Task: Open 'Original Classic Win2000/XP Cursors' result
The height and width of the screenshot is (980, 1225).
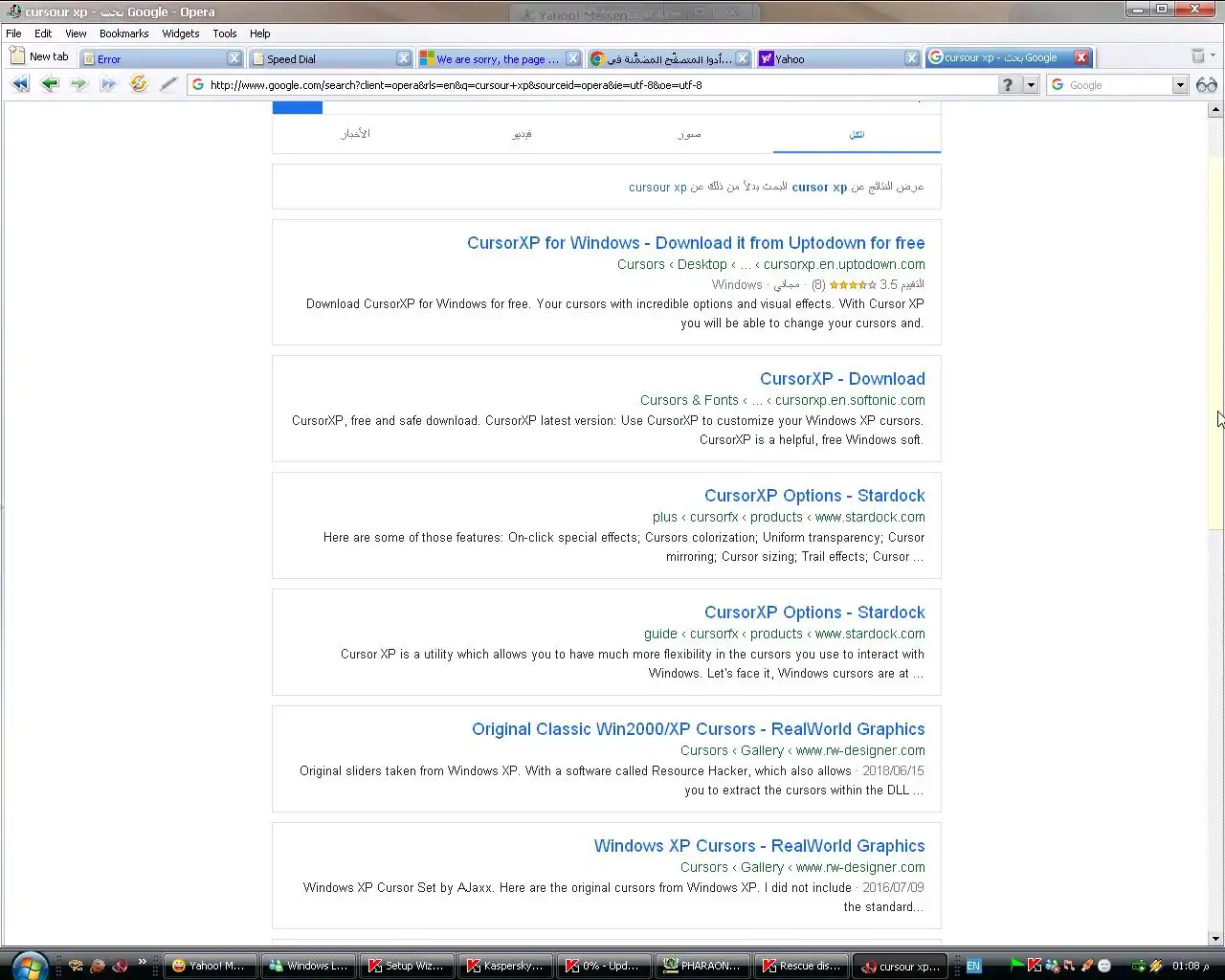Action: [x=699, y=729]
